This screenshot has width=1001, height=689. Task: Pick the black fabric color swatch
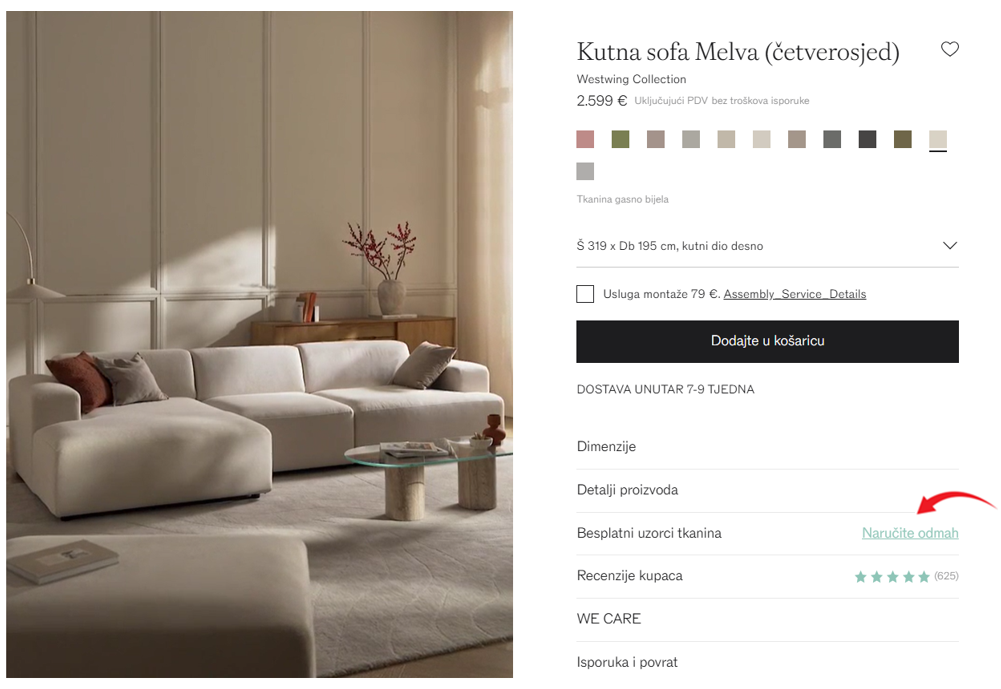[x=867, y=139]
